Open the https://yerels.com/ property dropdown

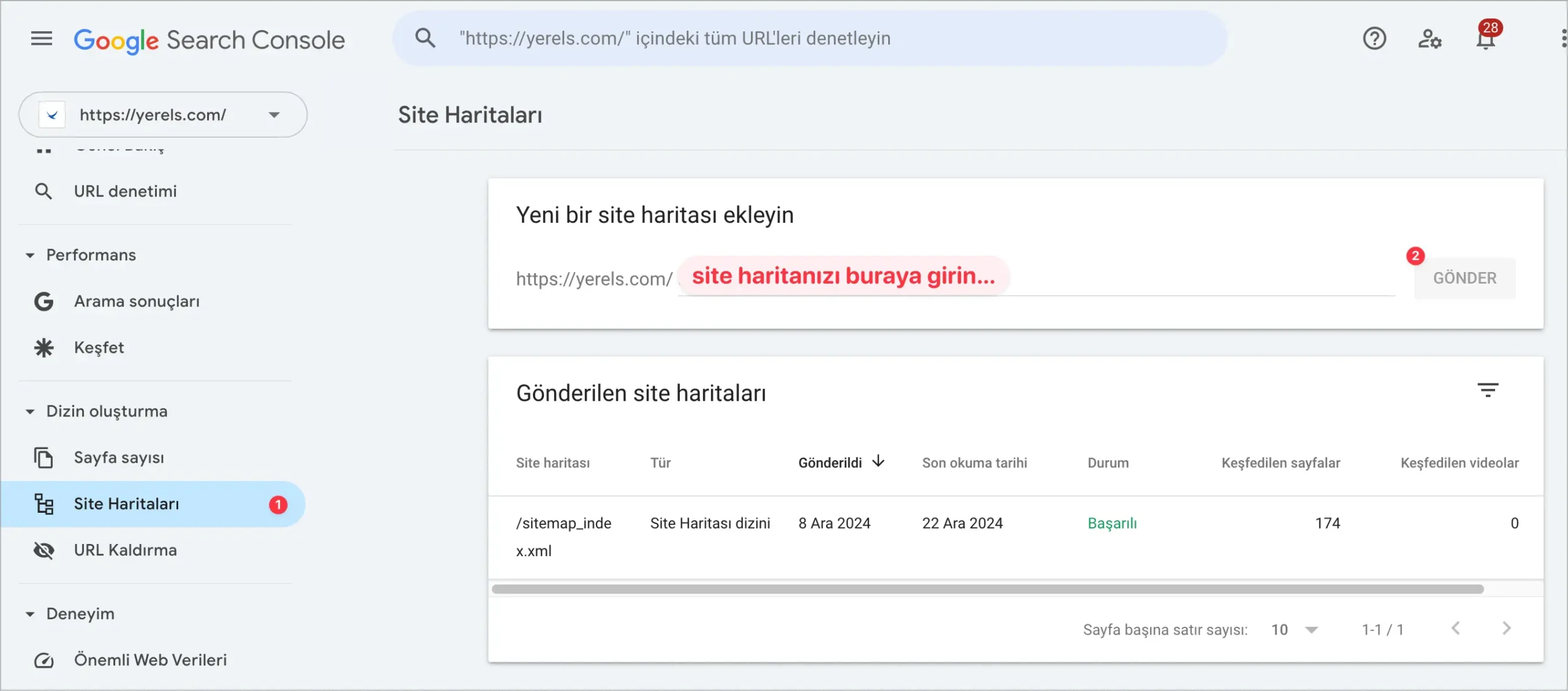point(163,115)
